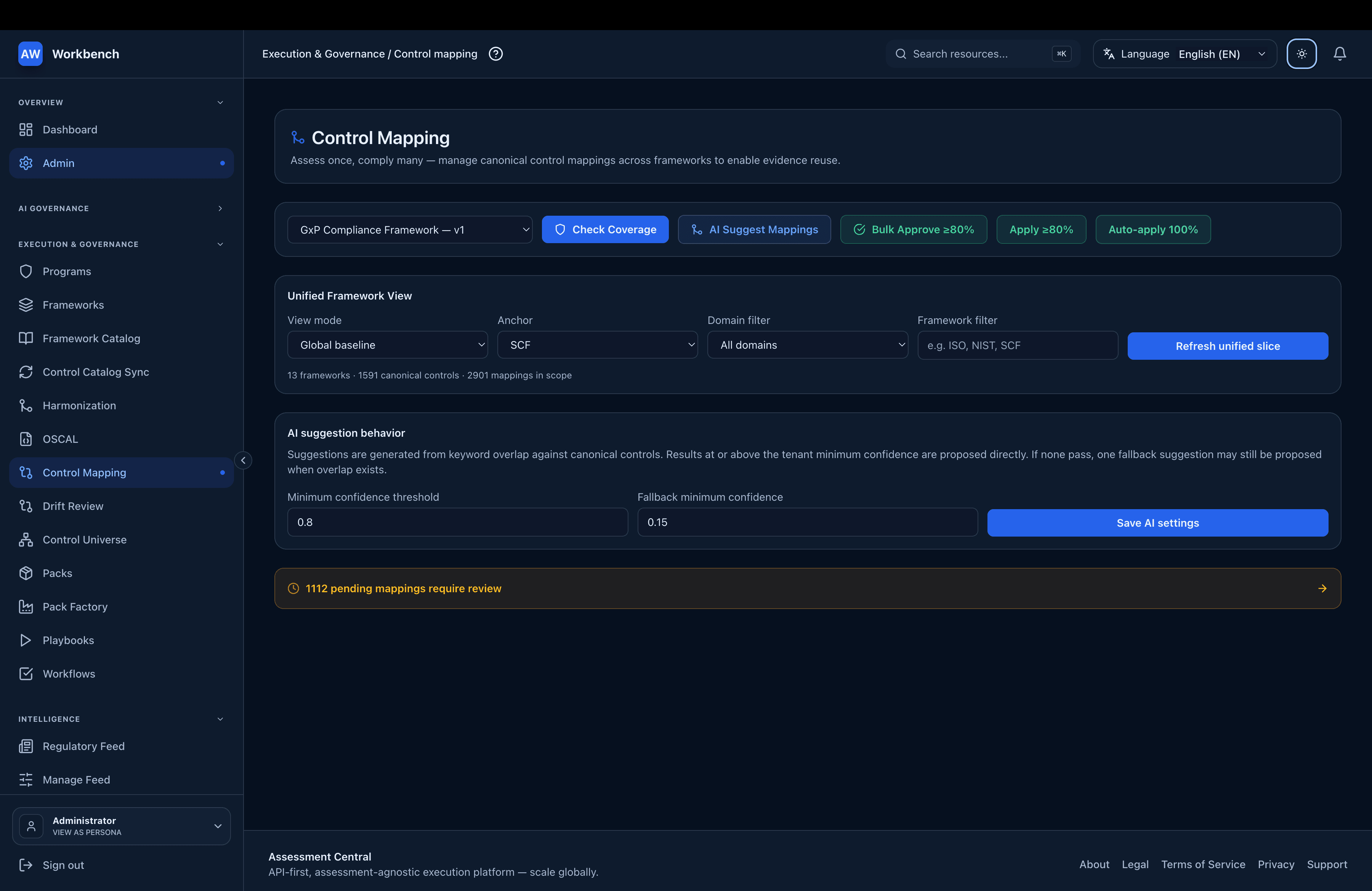Open Terms of Service footer link

(1203, 864)
